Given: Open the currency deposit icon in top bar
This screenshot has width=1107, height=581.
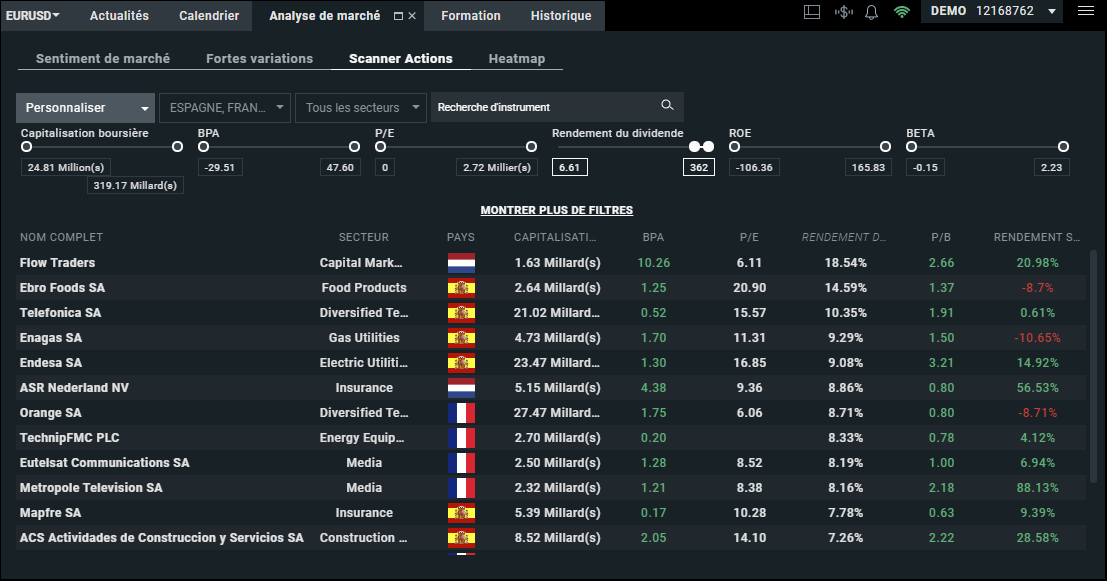Looking at the screenshot, I should (844, 12).
